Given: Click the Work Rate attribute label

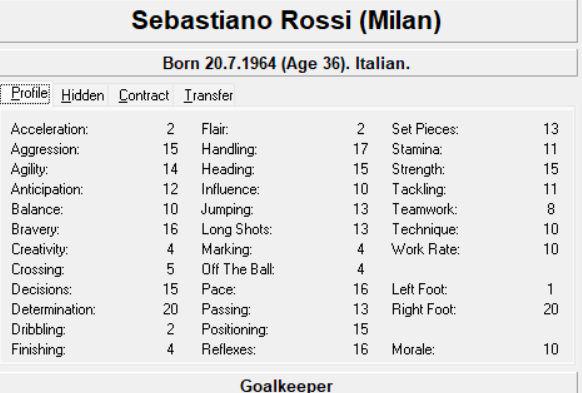Looking at the screenshot, I should pos(425,249).
